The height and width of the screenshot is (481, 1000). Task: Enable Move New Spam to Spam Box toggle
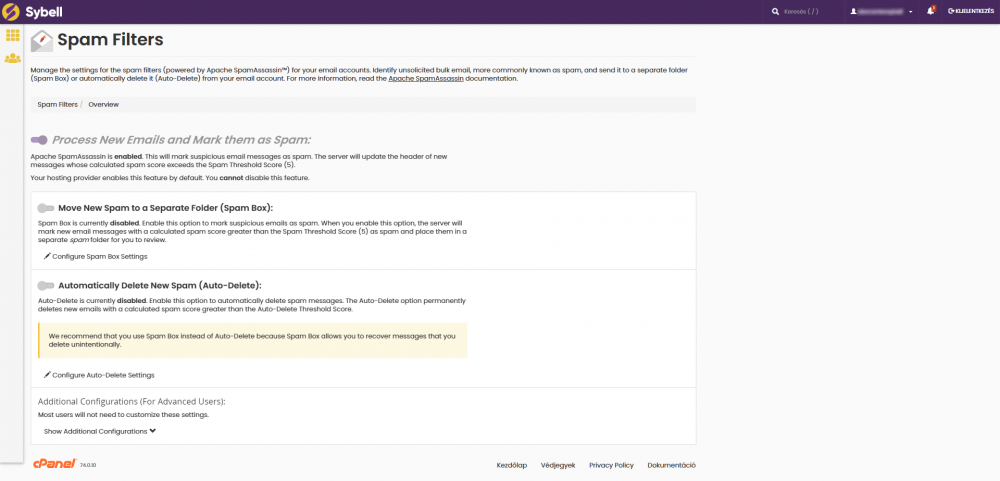click(46, 208)
